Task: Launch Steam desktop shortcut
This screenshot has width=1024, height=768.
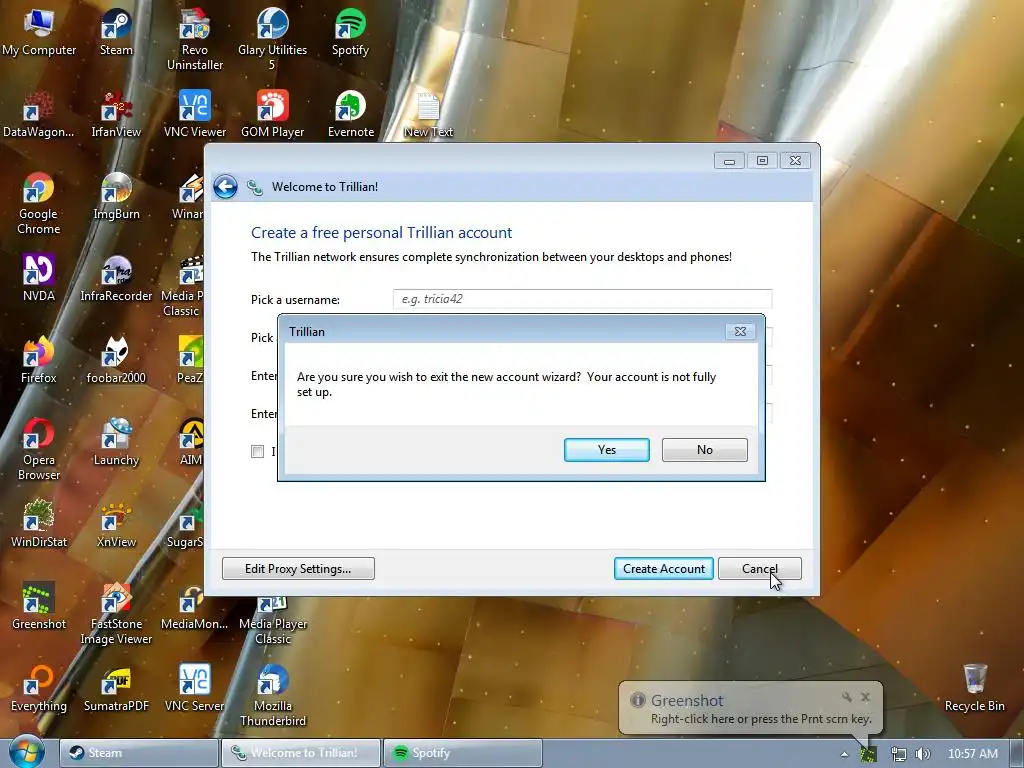Action: coord(116,33)
